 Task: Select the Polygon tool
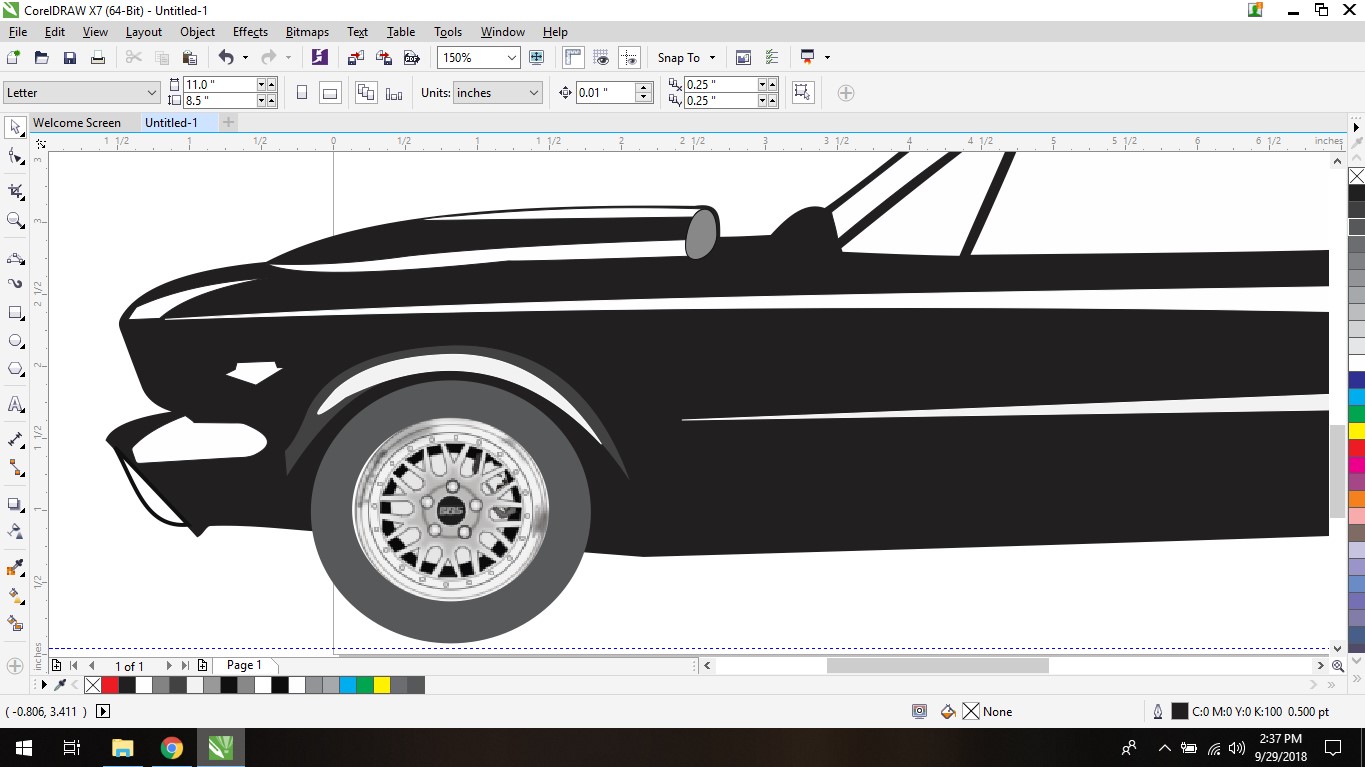click(15, 369)
